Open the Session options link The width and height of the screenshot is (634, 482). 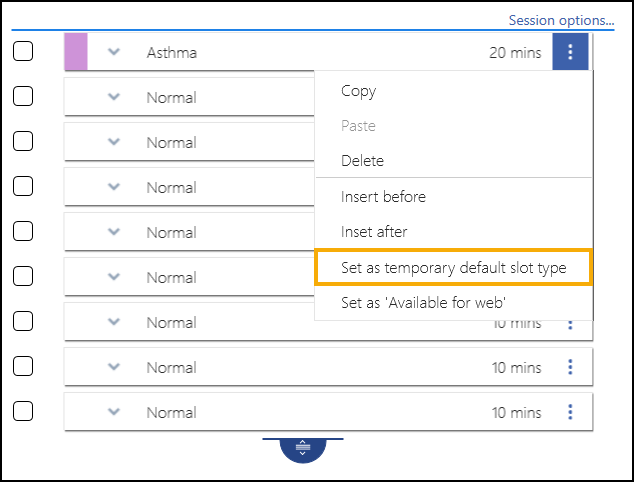(561, 20)
